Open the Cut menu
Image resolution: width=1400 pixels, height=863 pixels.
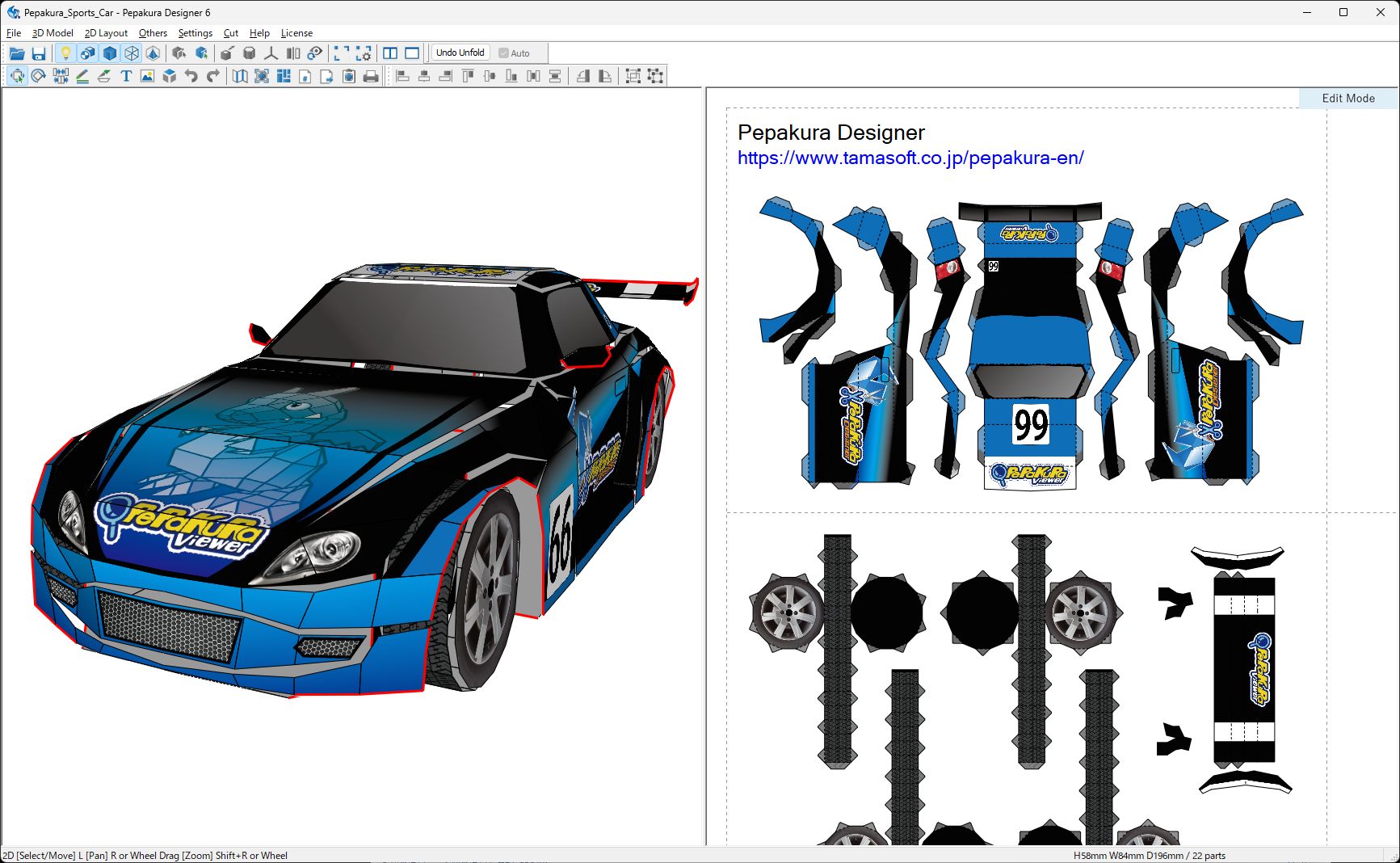pyautogui.click(x=231, y=33)
